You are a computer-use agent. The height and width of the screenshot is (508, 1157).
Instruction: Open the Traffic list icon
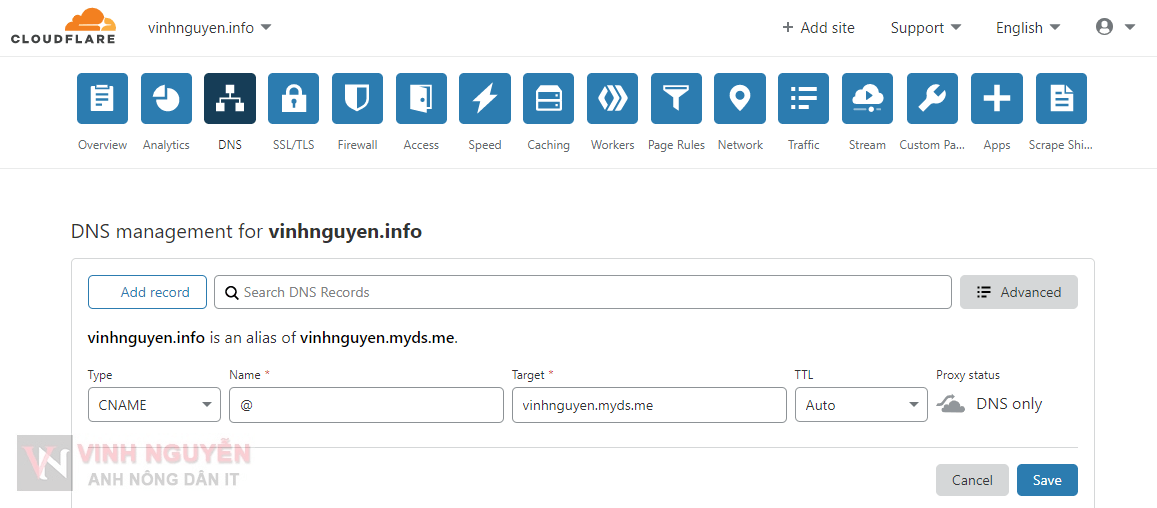point(804,98)
